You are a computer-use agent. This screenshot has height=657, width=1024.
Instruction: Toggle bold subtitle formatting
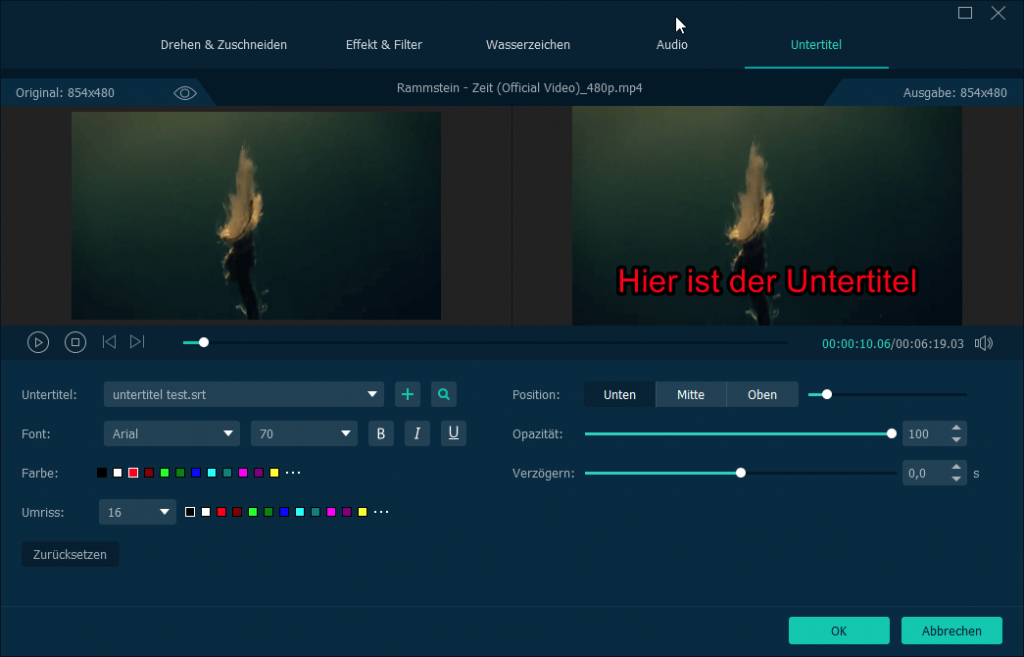tap(381, 433)
